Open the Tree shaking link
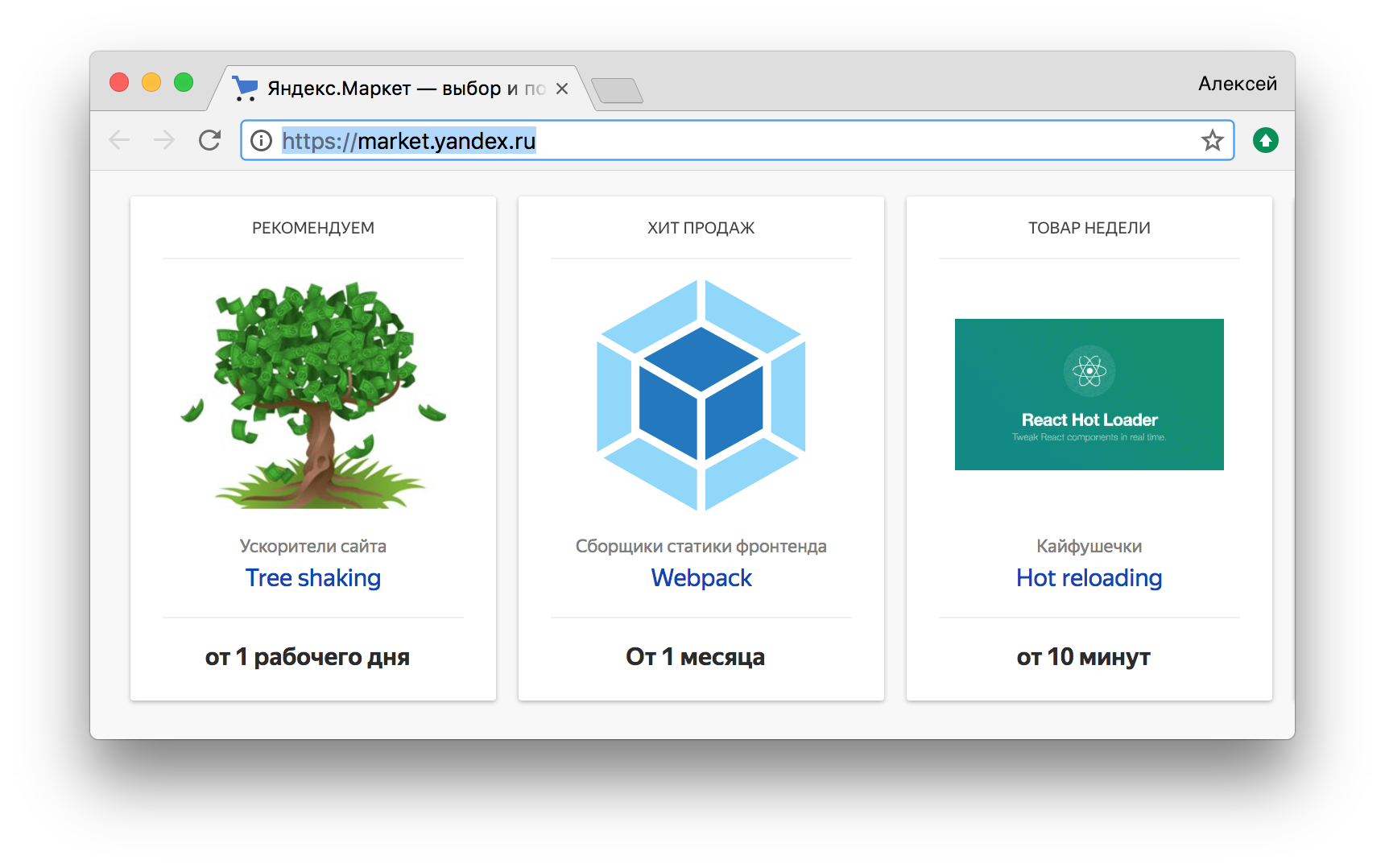 [313, 578]
